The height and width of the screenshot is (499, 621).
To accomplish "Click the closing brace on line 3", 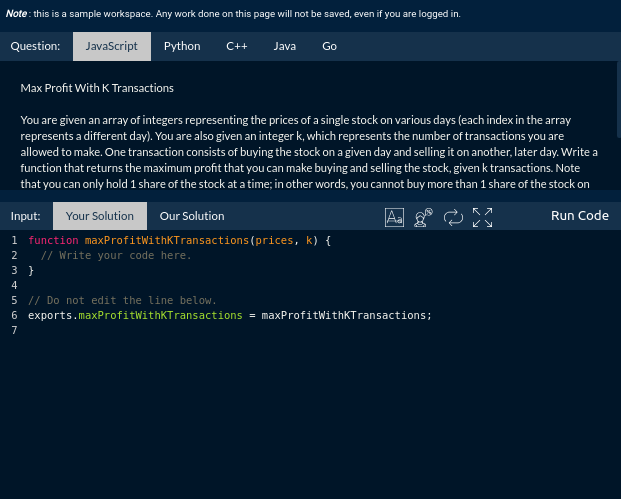I will point(31,270).
